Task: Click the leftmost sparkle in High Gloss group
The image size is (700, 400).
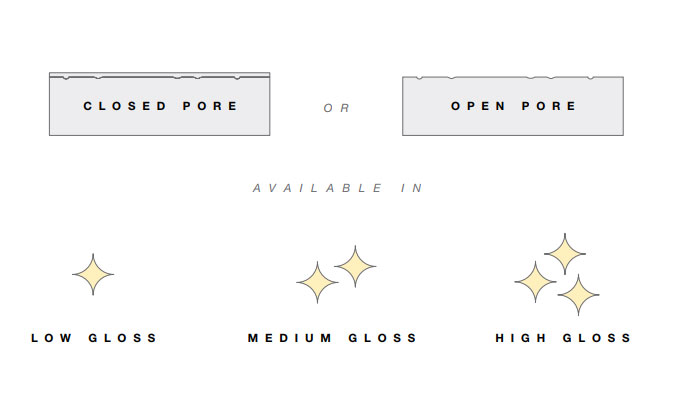Action: coord(535,282)
